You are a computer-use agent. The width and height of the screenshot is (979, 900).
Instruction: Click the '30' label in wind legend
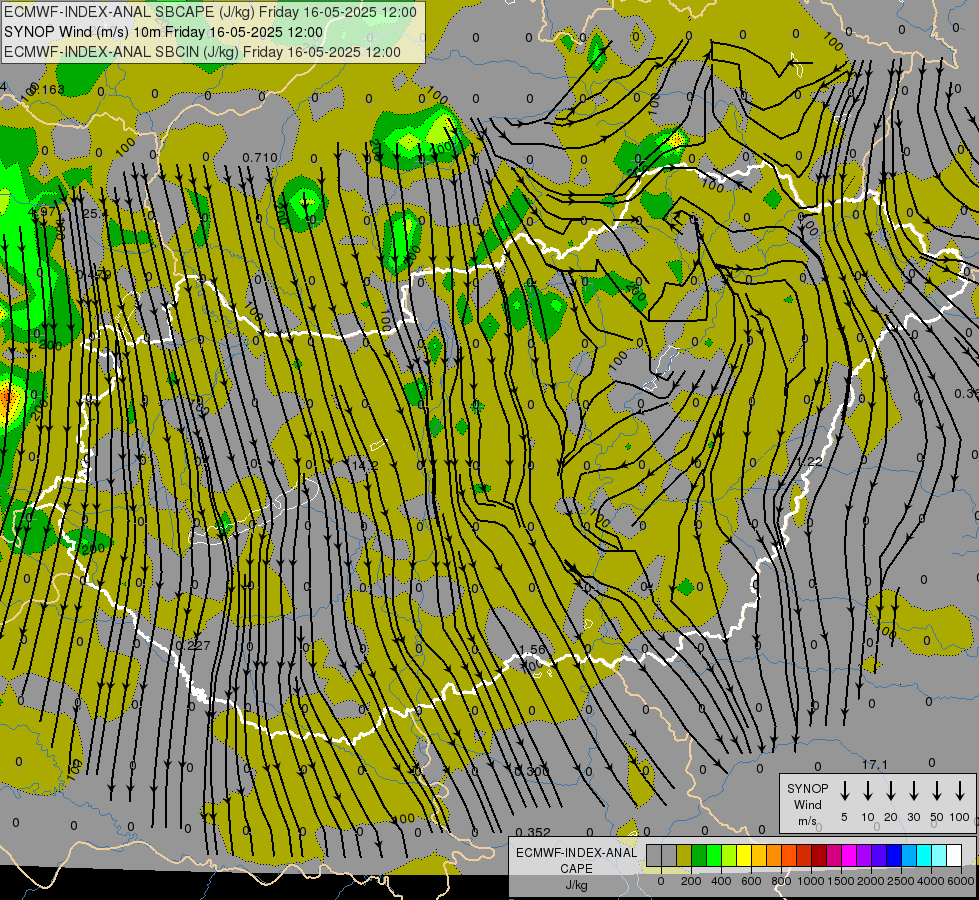coord(914,817)
